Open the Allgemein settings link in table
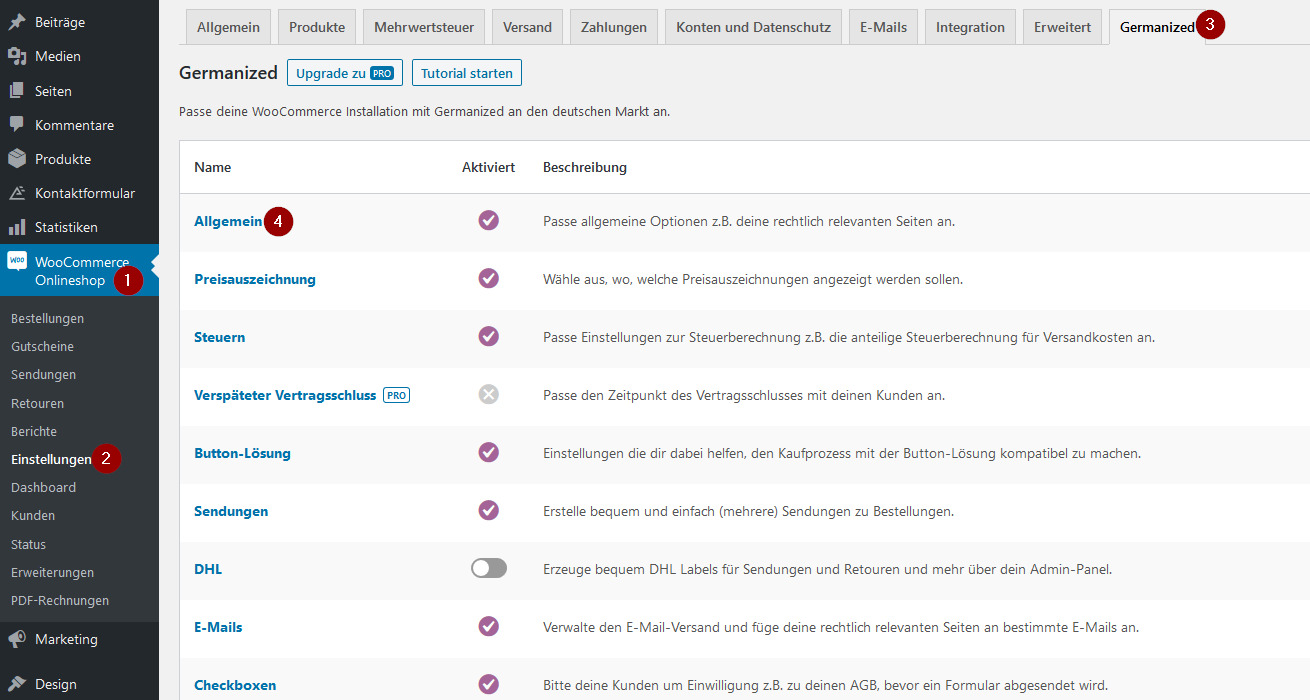This screenshot has height=700, width=1310. click(x=228, y=221)
